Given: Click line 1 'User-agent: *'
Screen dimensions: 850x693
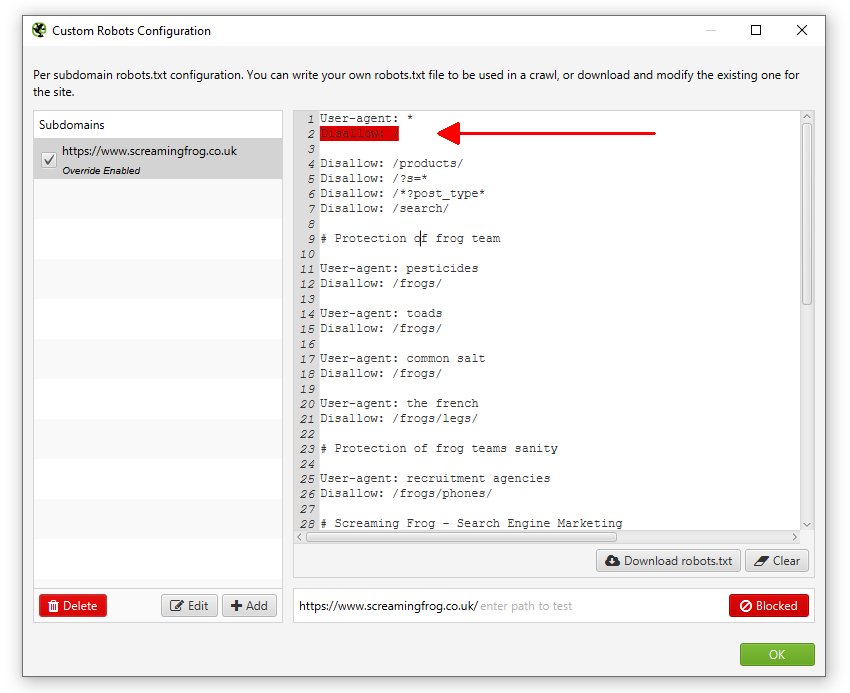Looking at the screenshot, I should (x=366, y=118).
